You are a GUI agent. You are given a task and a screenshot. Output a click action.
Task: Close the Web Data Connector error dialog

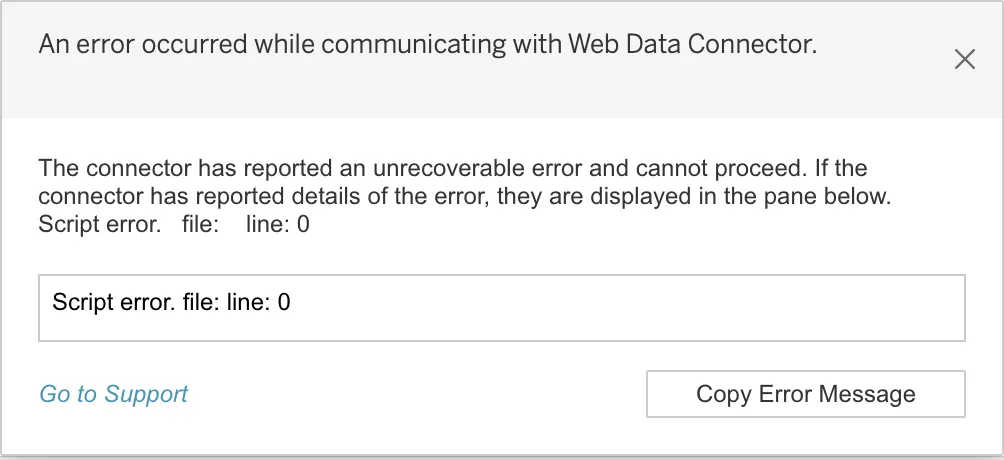pyautogui.click(x=964, y=60)
